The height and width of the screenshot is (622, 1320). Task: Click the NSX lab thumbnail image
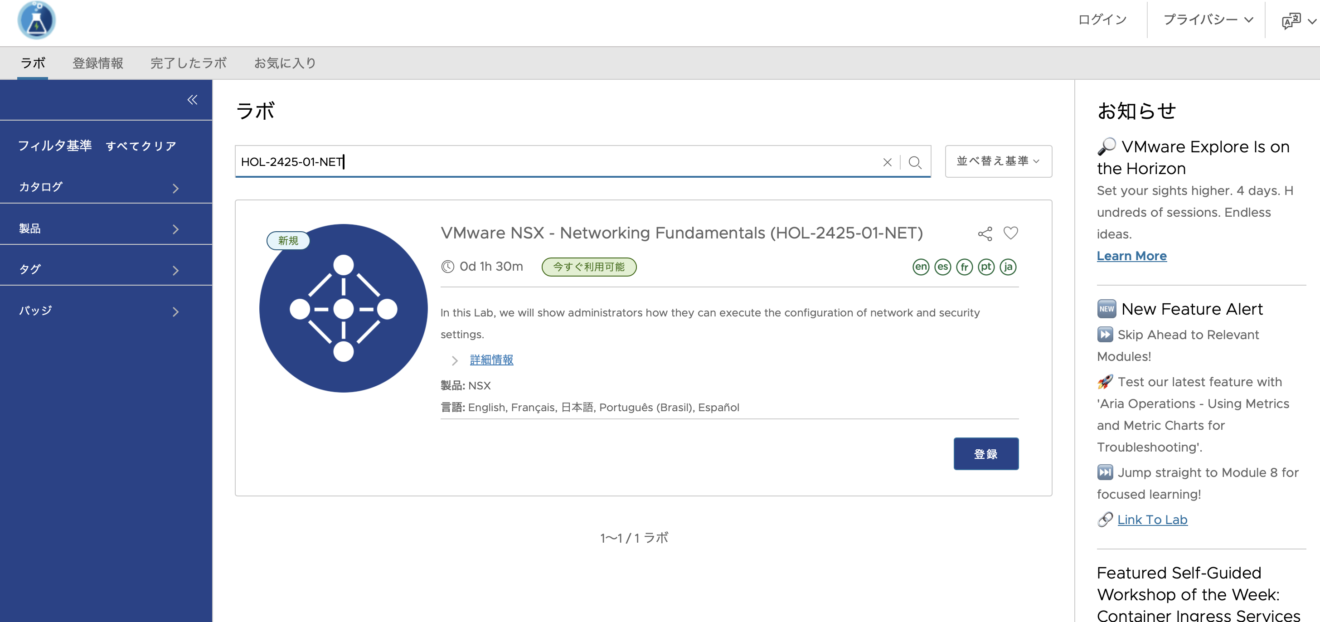tap(343, 308)
